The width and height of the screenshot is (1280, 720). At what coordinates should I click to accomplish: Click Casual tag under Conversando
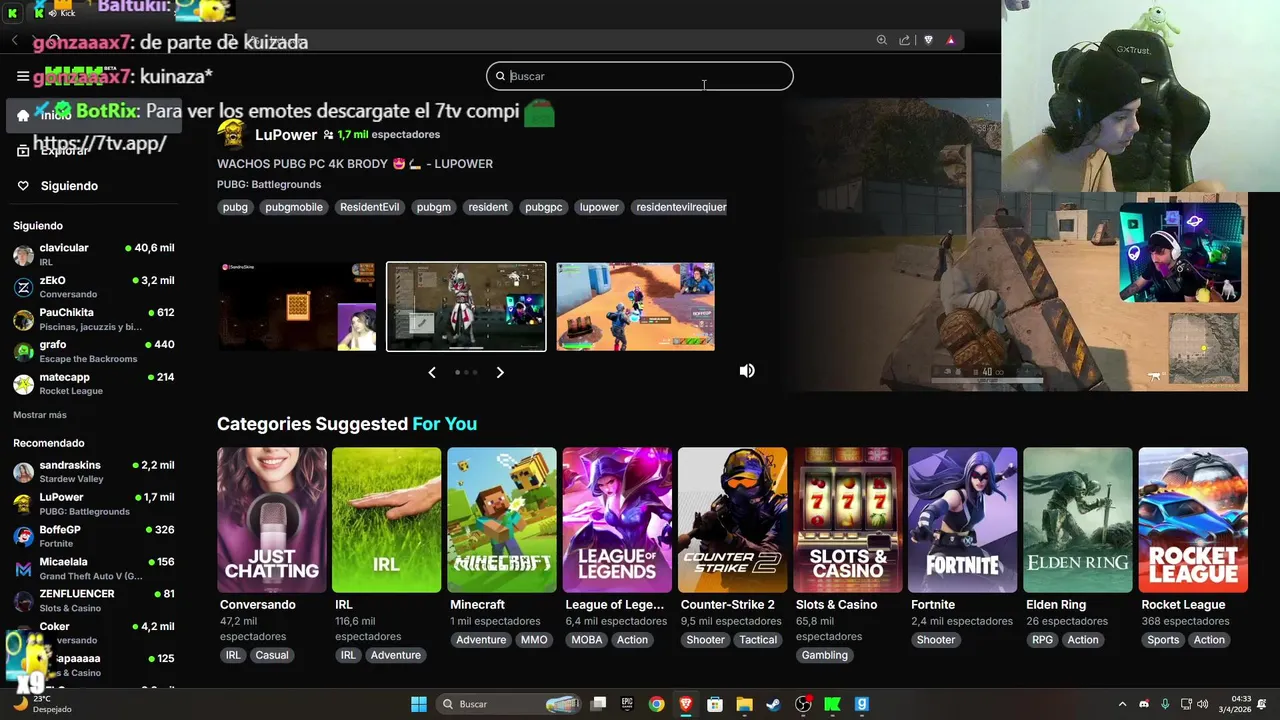point(272,655)
